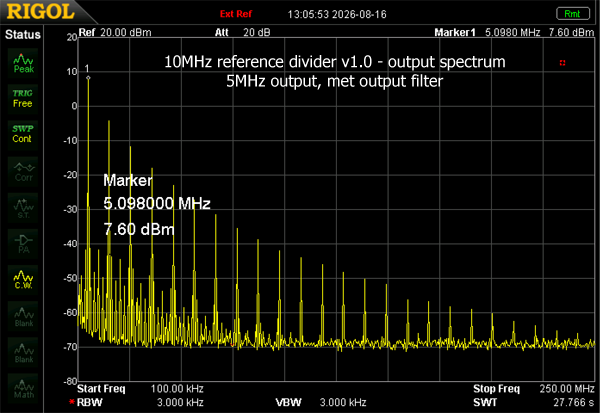
Task: Click the 0 axis label
Action: (74, 106)
